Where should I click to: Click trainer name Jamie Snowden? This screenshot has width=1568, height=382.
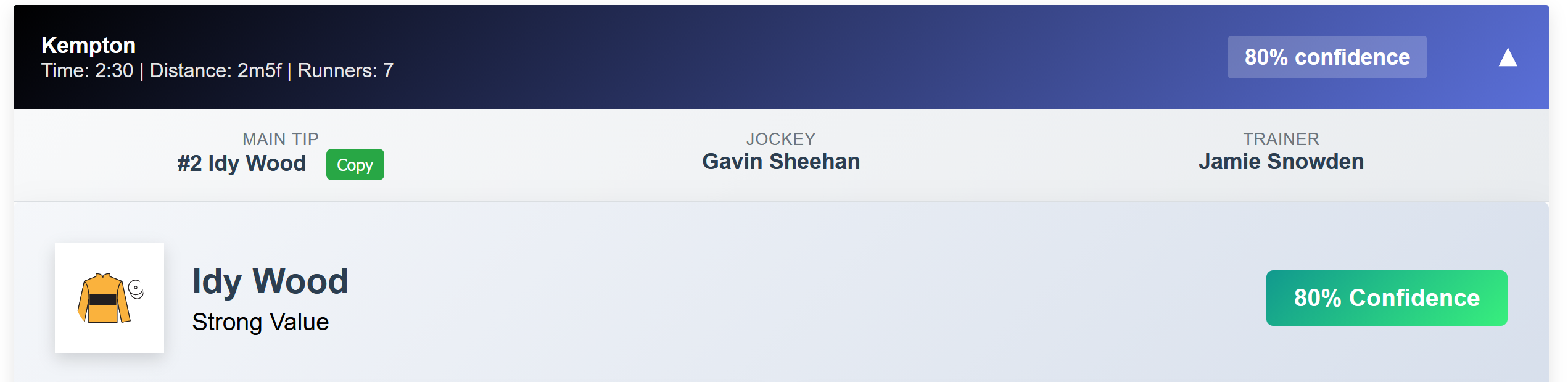(1281, 162)
